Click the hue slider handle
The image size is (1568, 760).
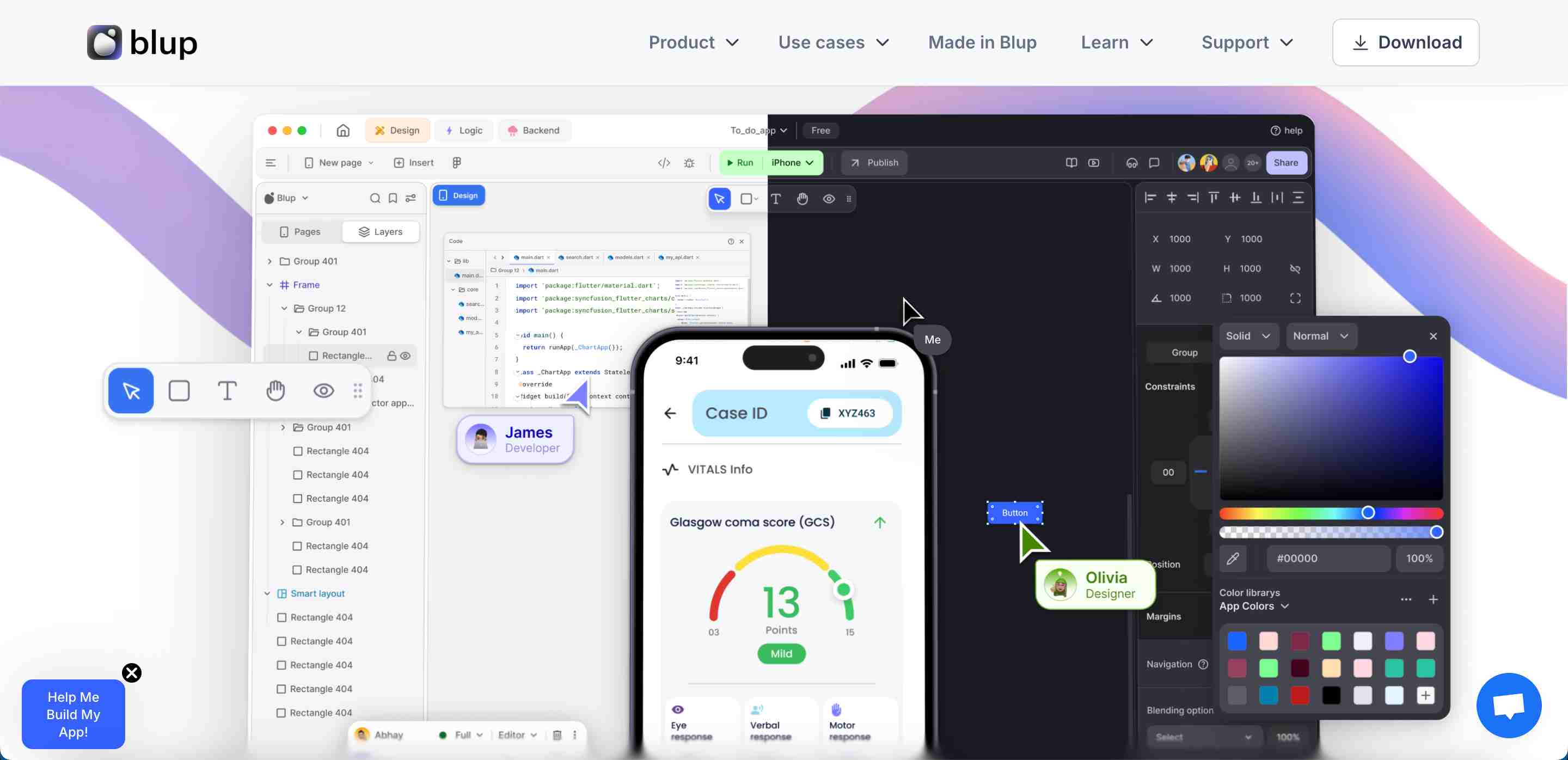coord(1368,512)
